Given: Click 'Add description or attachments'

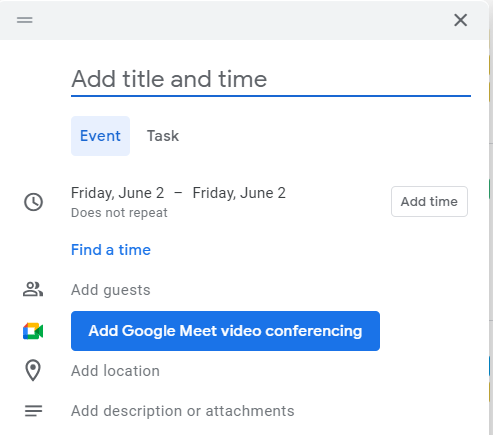Looking at the screenshot, I should click(183, 411).
